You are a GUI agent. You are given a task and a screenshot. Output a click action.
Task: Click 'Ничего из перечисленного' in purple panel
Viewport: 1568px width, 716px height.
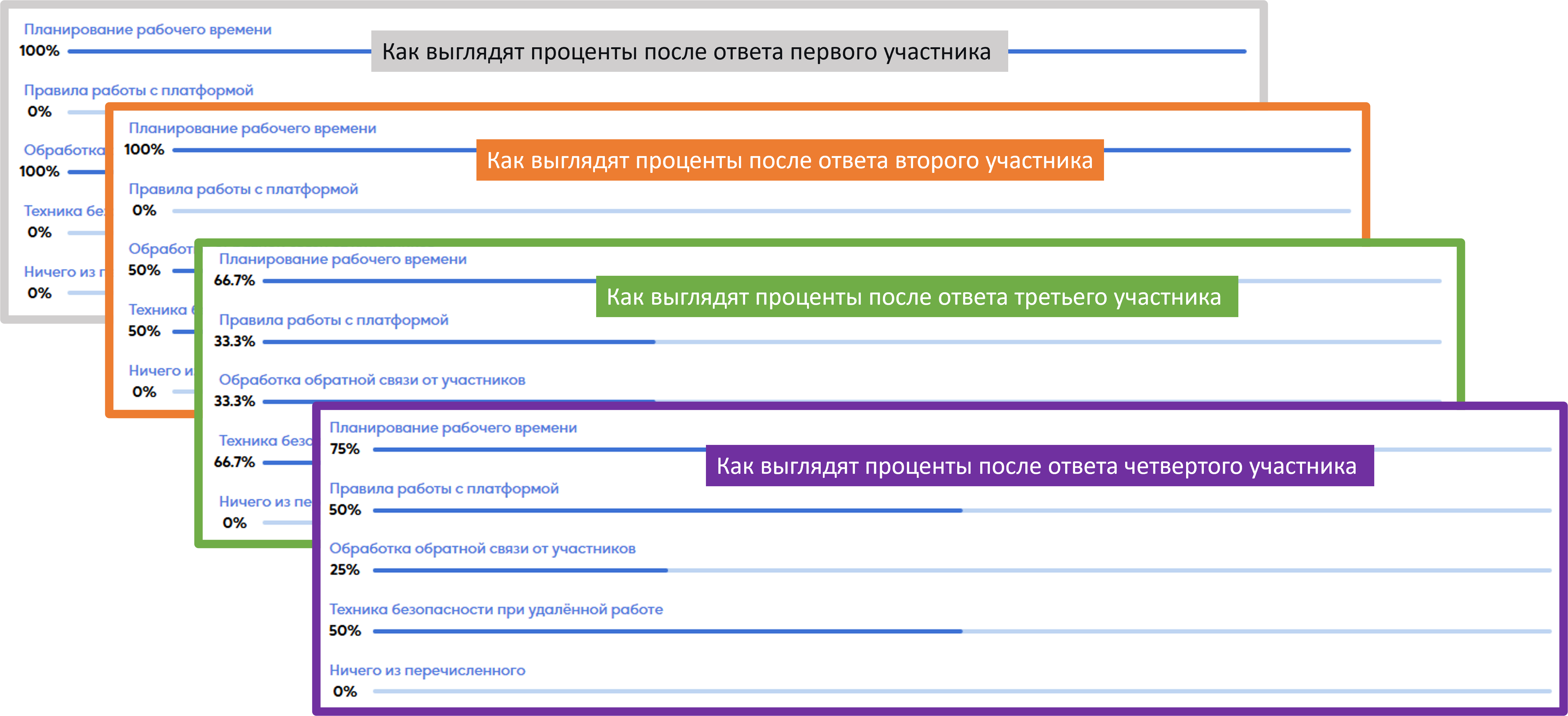pyautogui.click(x=427, y=670)
